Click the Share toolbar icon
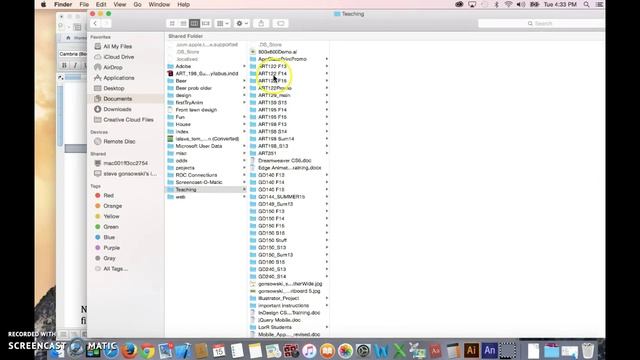 point(261,24)
